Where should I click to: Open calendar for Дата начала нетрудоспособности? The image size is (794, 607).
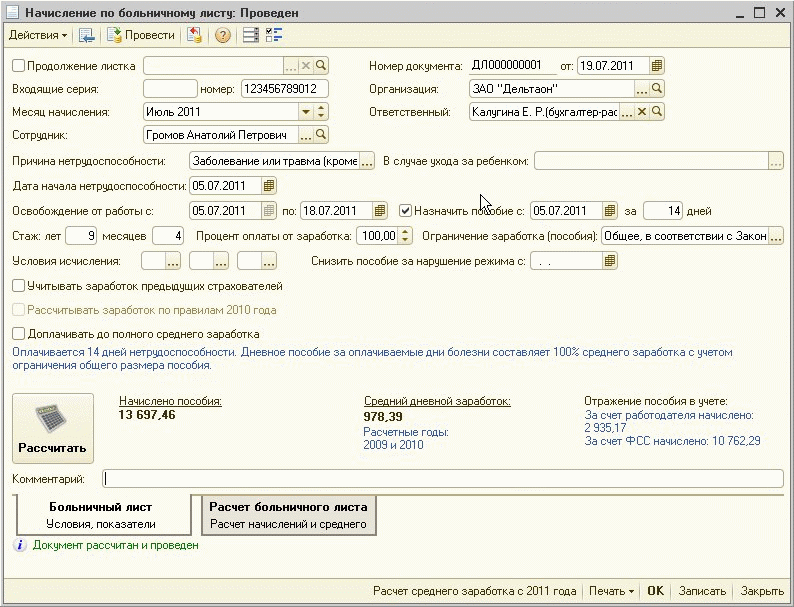[269, 186]
